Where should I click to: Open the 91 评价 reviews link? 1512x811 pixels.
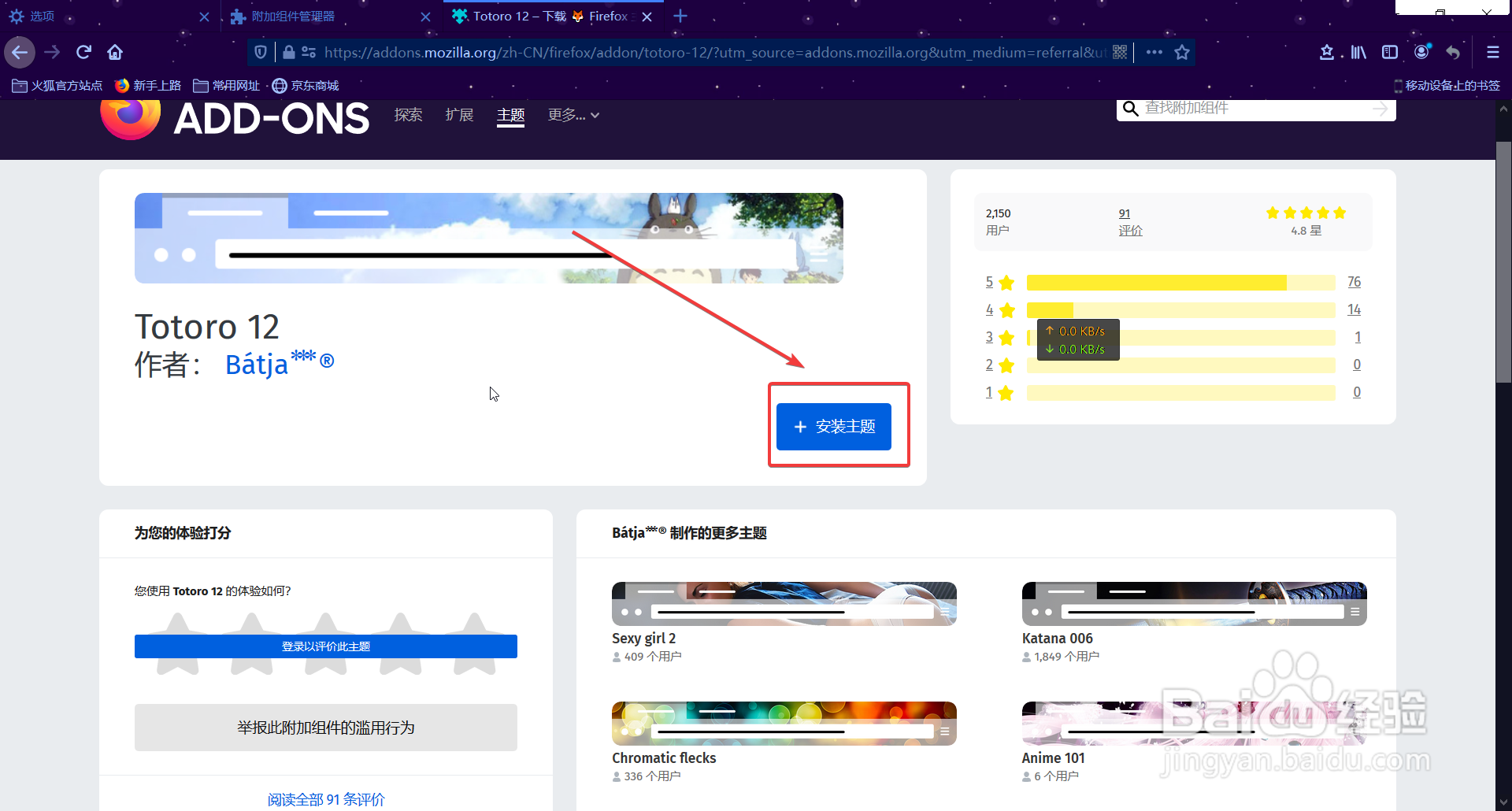tap(1130, 222)
